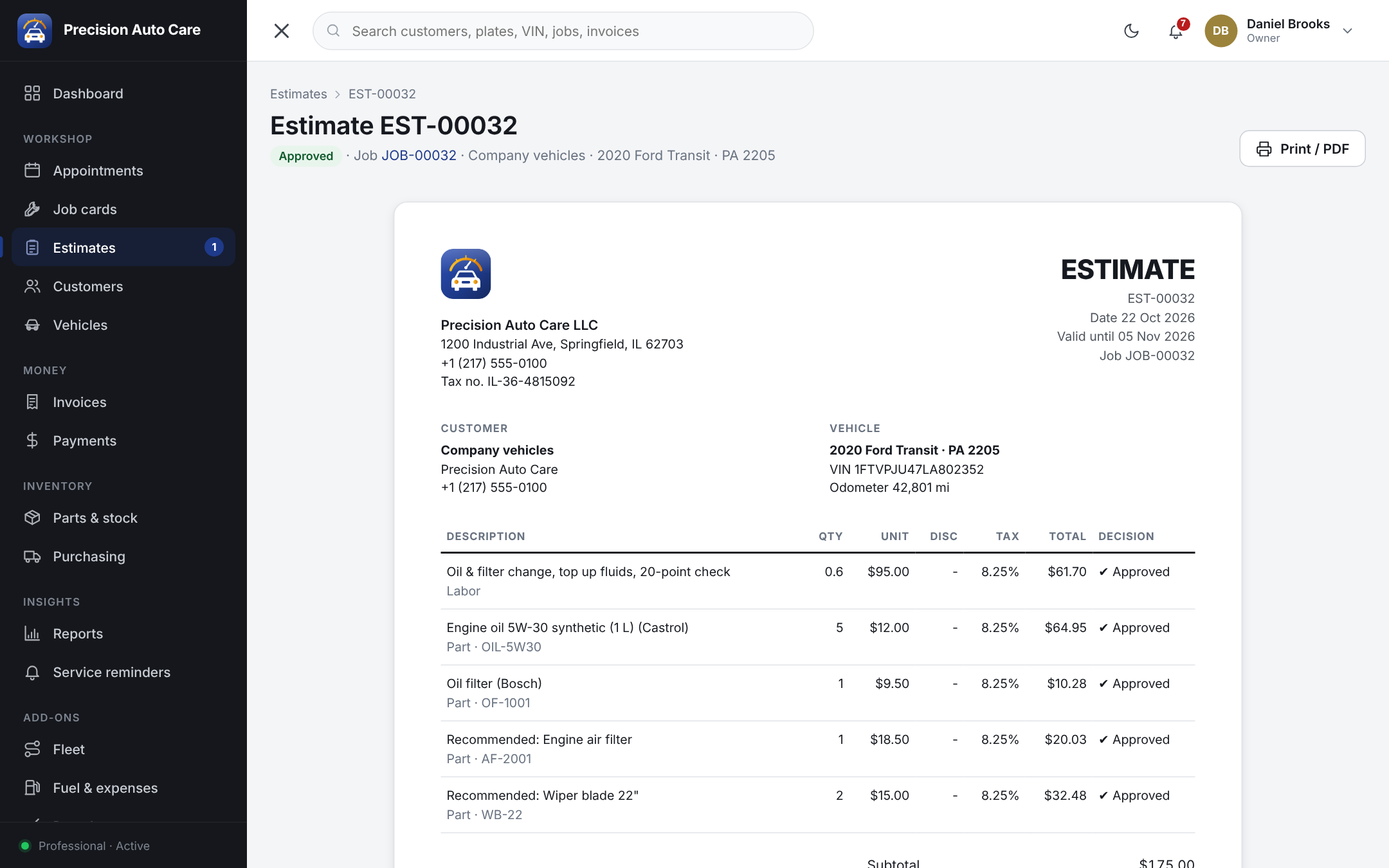This screenshot has width=1389, height=868.
Task: Click the Oil filter (Bosch) row description
Action: coord(494,683)
